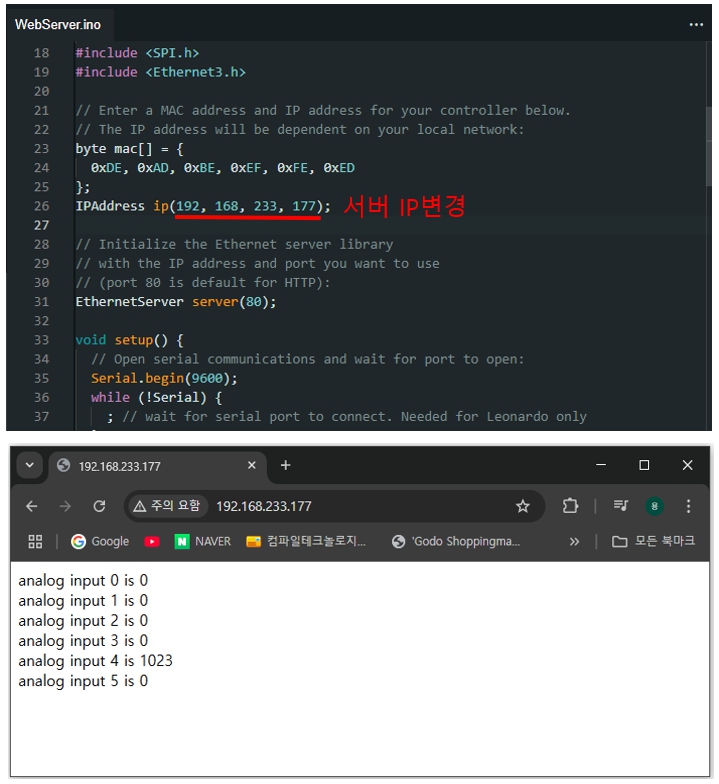Open the 'Godo Shoppingma...' bookmark
Image resolution: width=719 pixels, height=784 pixels.
(x=456, y=542)
